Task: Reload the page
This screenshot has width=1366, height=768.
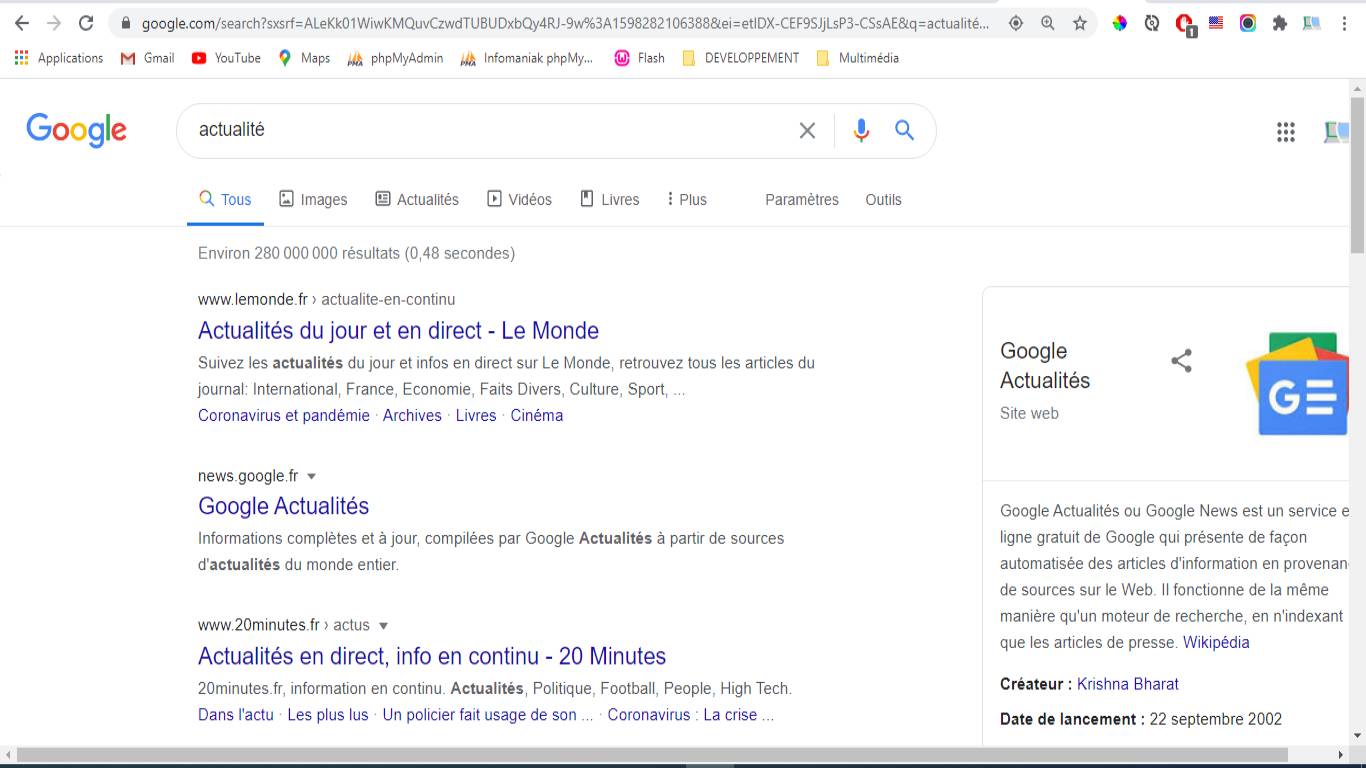Action: pyautogui.click(x=86, y=23)
